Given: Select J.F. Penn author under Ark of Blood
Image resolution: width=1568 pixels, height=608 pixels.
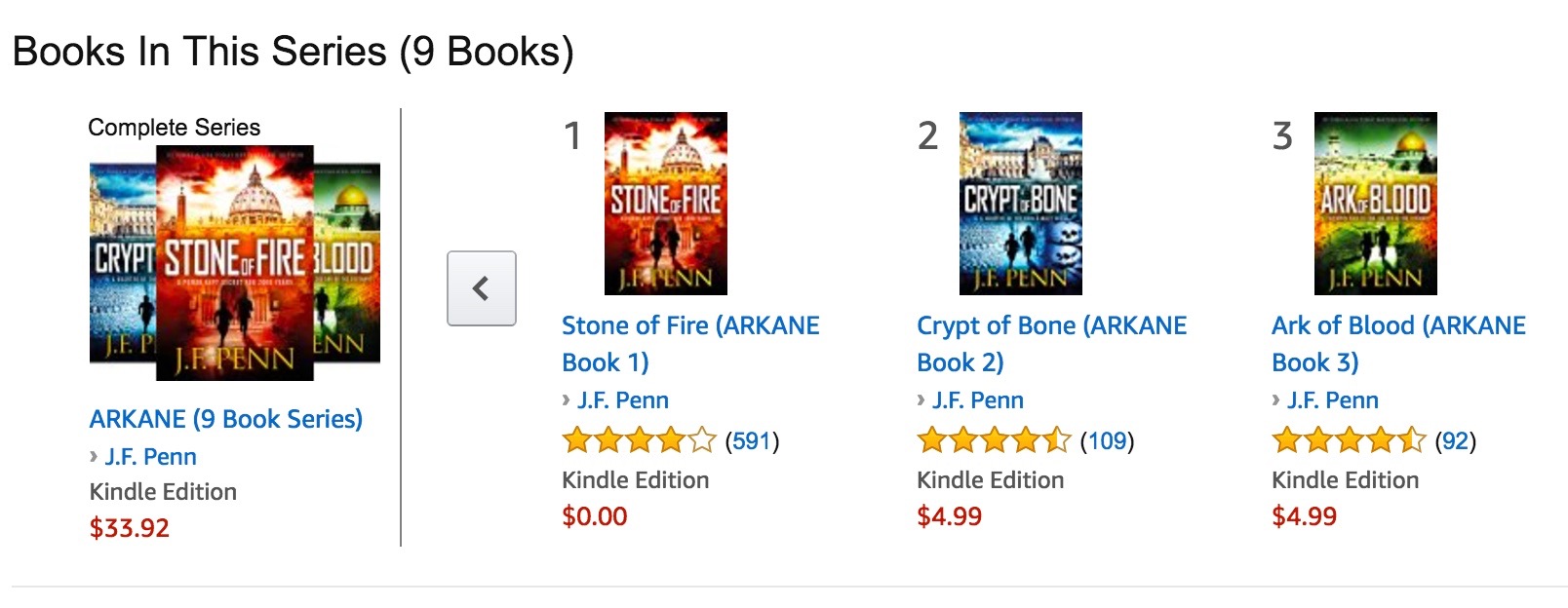Looking at the screenshot, I should pyautogui.click(x=1332, y=400).
